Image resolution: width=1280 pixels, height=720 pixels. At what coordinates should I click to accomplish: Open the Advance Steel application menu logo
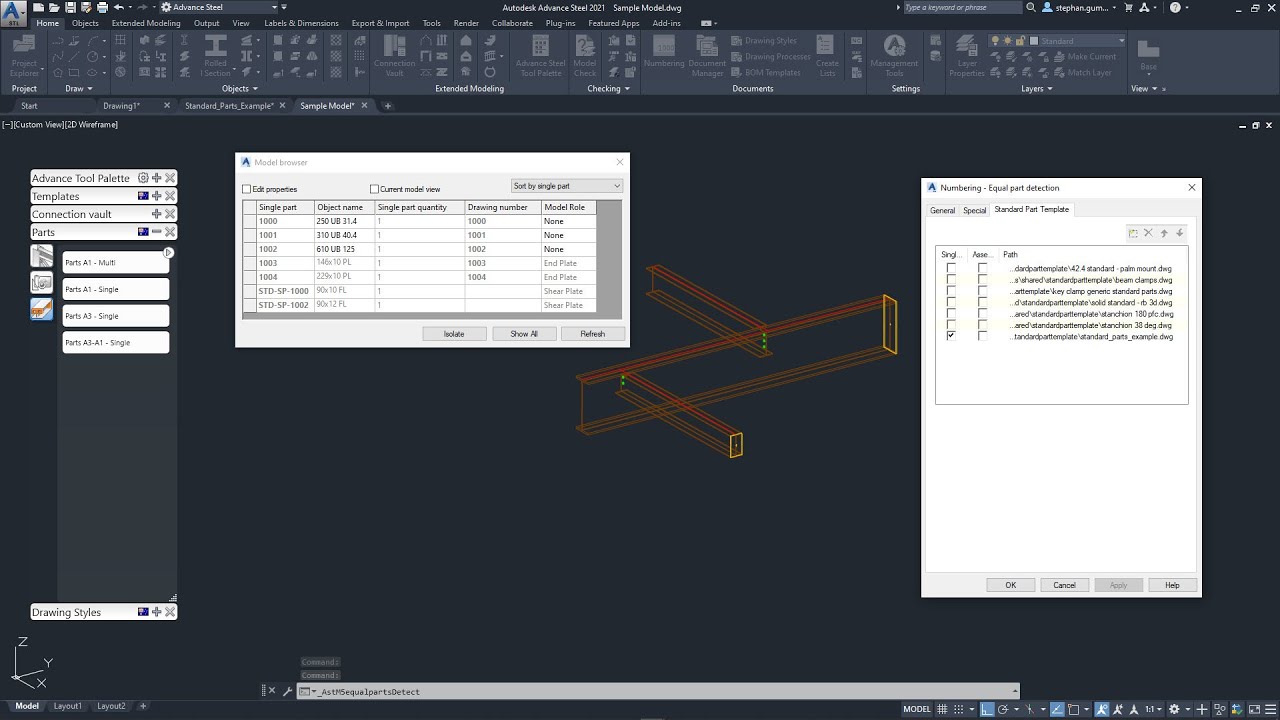tap(13, 14)
